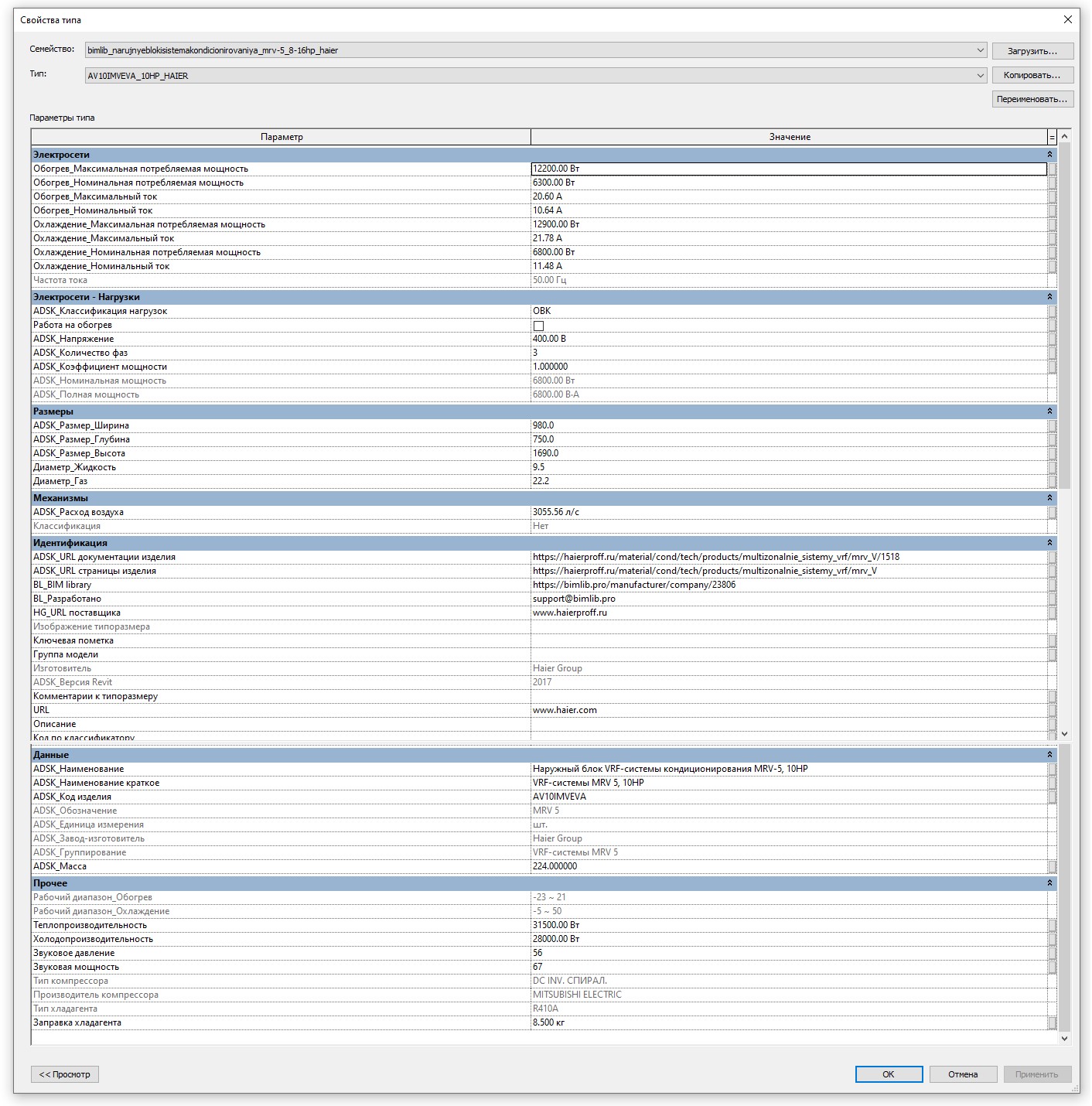Toggle the << Просмотр preview button
The height and width of the screenshot is (1106, 1092).
click(65, 1074)
